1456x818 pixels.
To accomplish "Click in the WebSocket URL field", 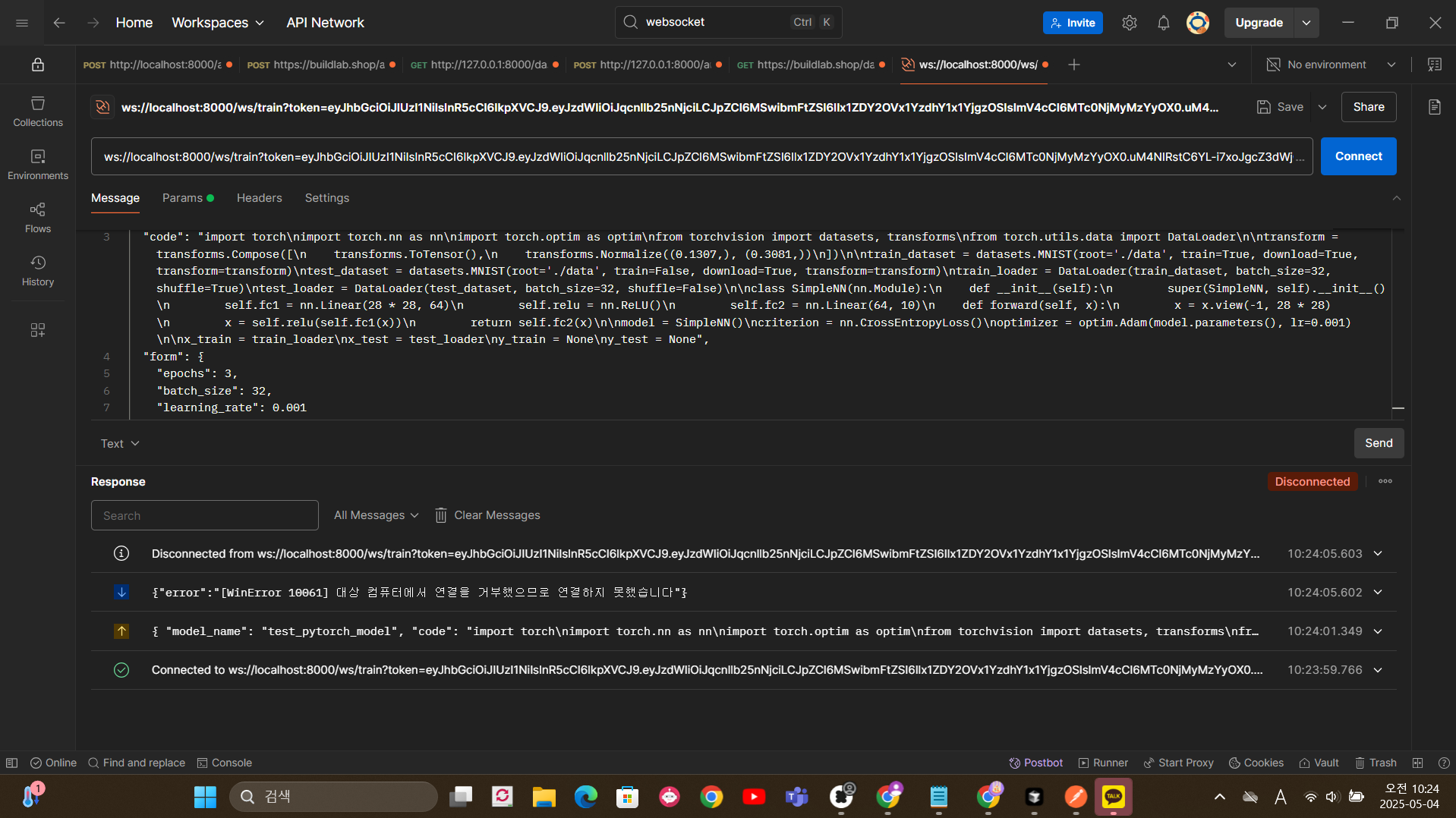I will click(701, 156).
